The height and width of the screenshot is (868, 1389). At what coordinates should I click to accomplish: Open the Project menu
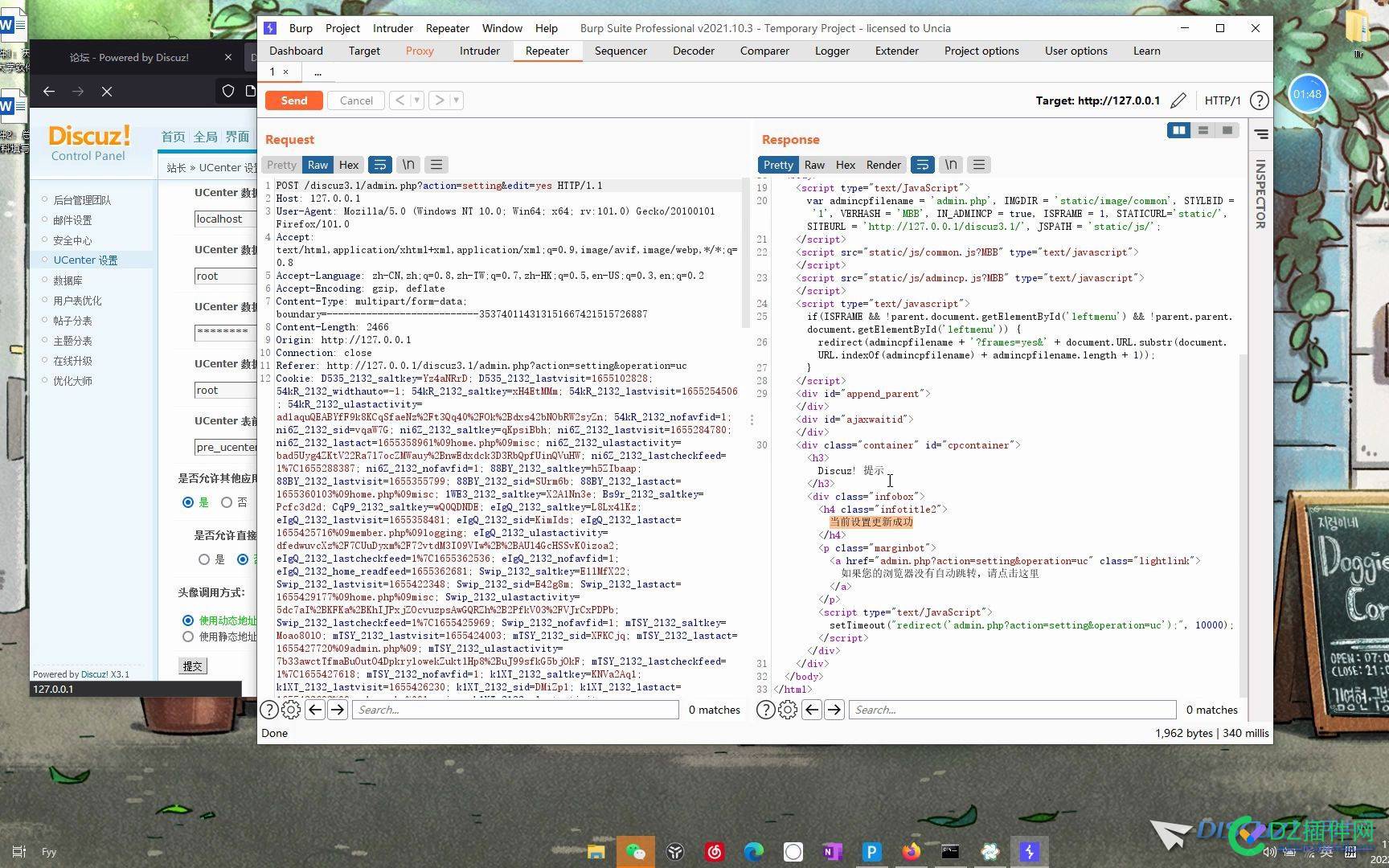click(x=342, y=28)
